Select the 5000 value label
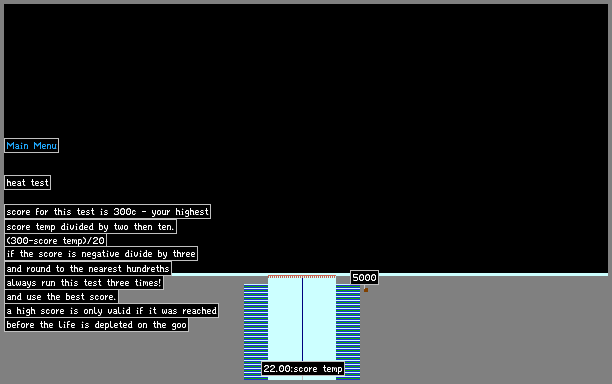 tap(364, 277)
